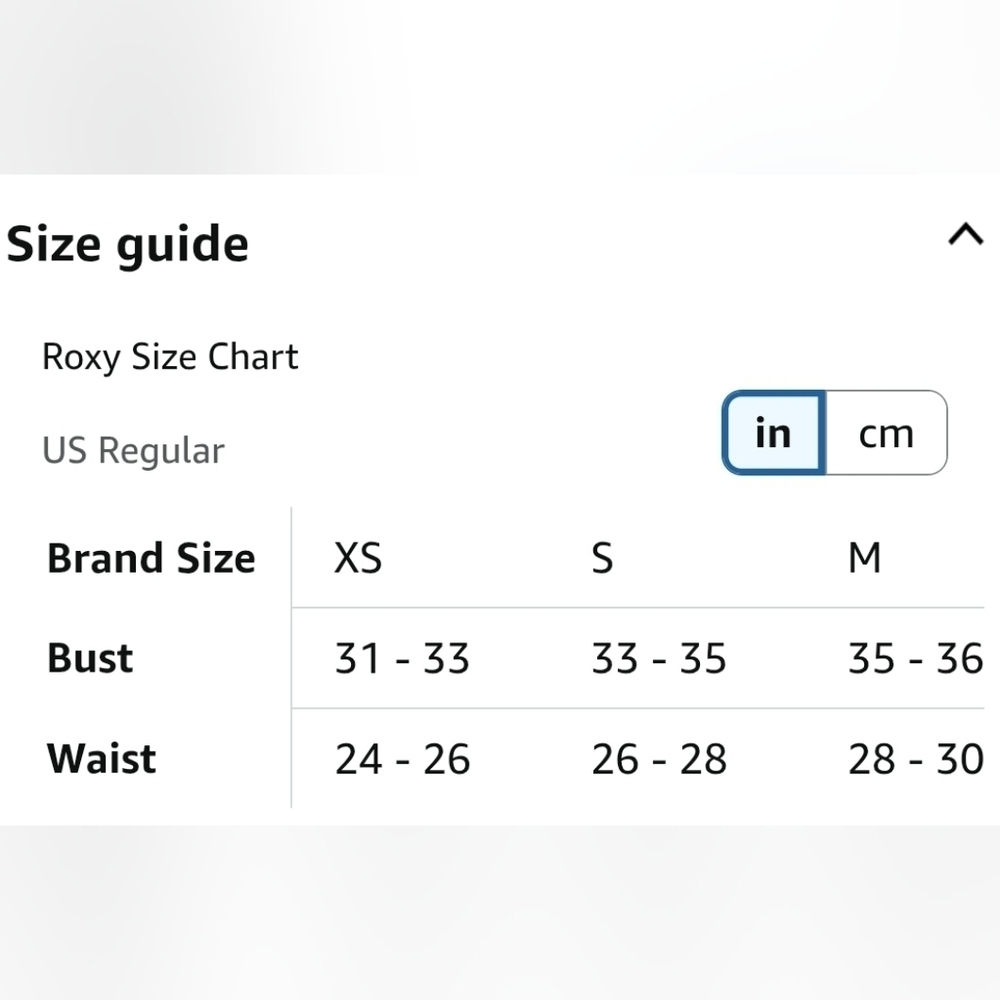Select the Waist row header

pyautogui.click(x=101, y=758)
